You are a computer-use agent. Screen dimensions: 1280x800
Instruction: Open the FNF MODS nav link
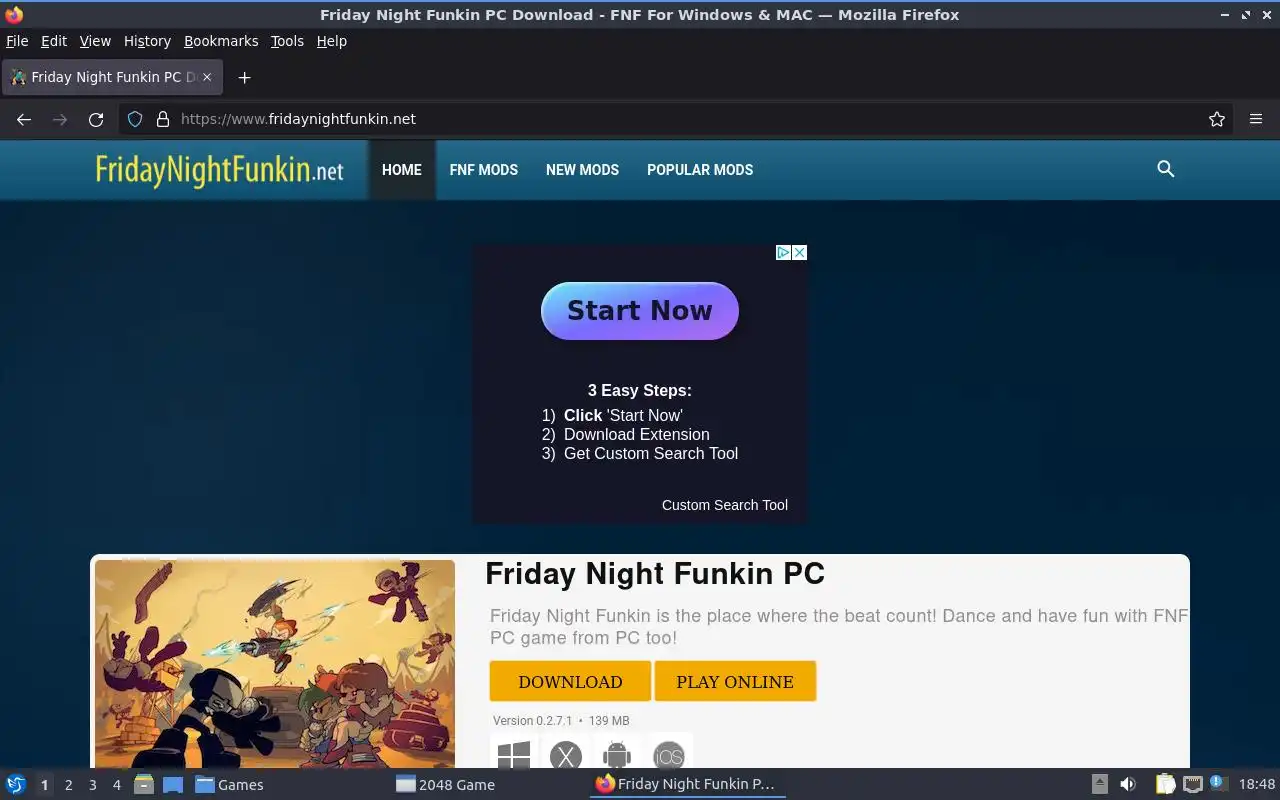click(x=484, y=170)
